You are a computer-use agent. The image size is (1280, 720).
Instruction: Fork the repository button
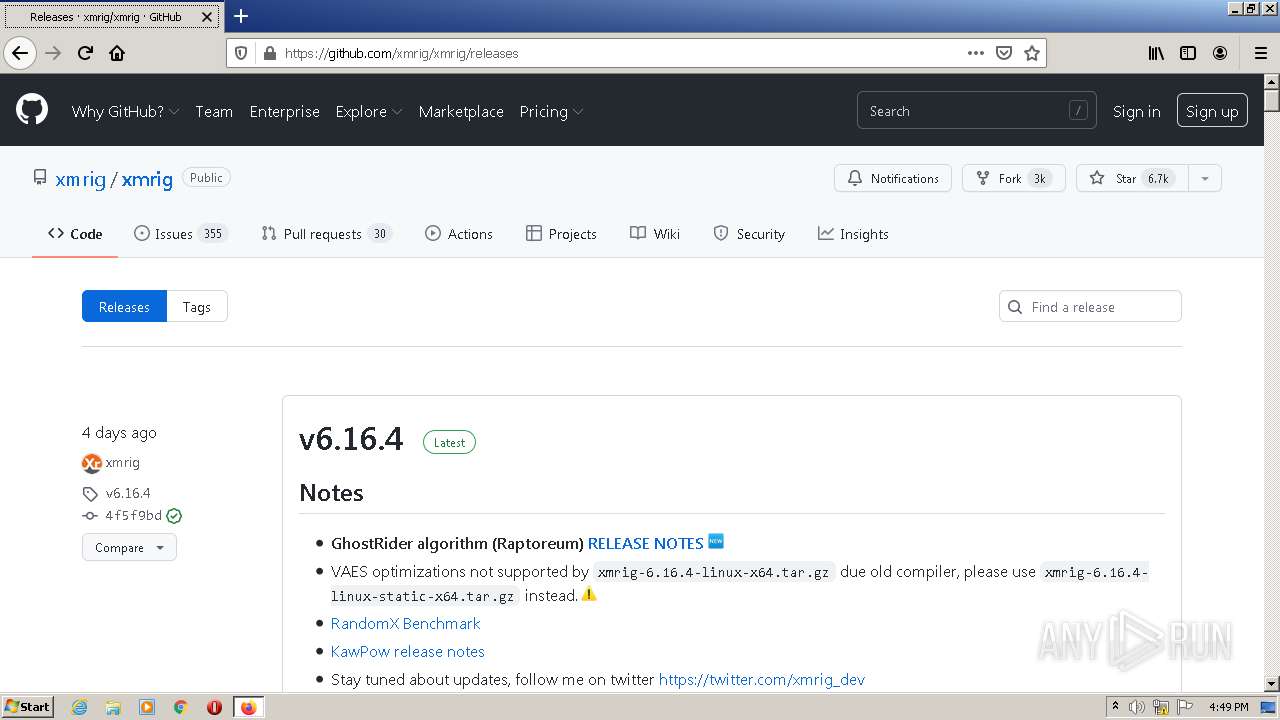[x=1014, y=178]
